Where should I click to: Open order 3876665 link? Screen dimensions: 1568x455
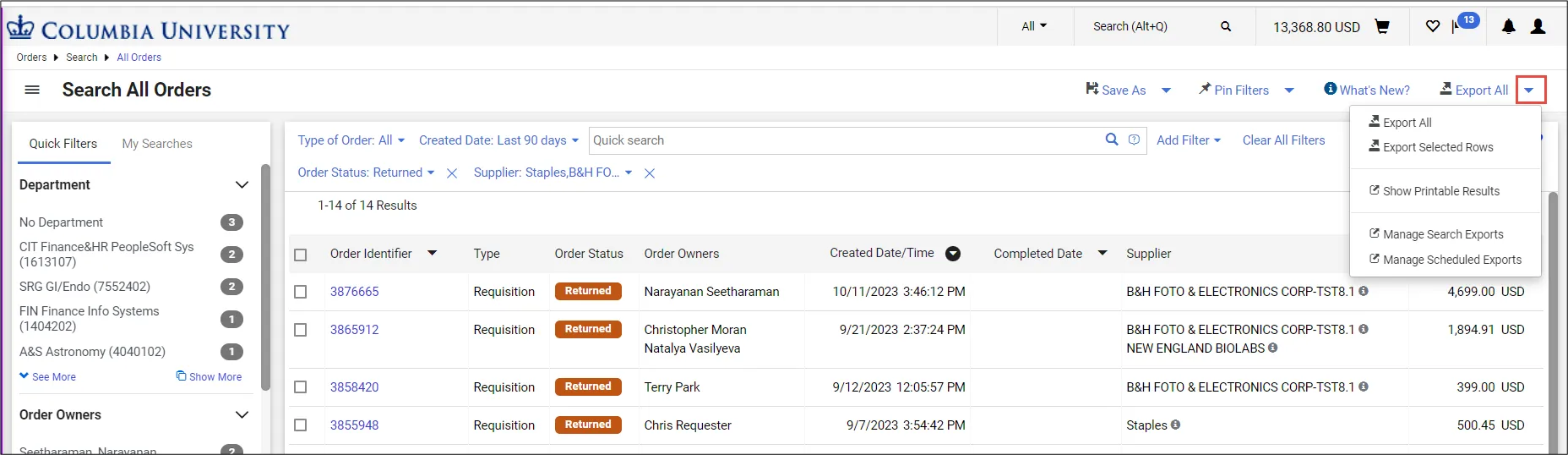click(355, 292)
